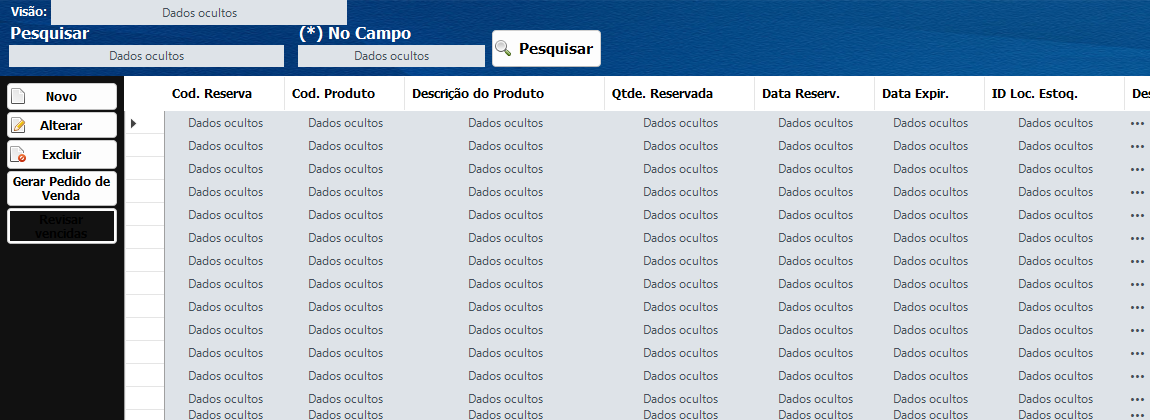Click the Gerar Pedido de Venda button
This screenshot has height=420, width=1150.
point(62,188)
